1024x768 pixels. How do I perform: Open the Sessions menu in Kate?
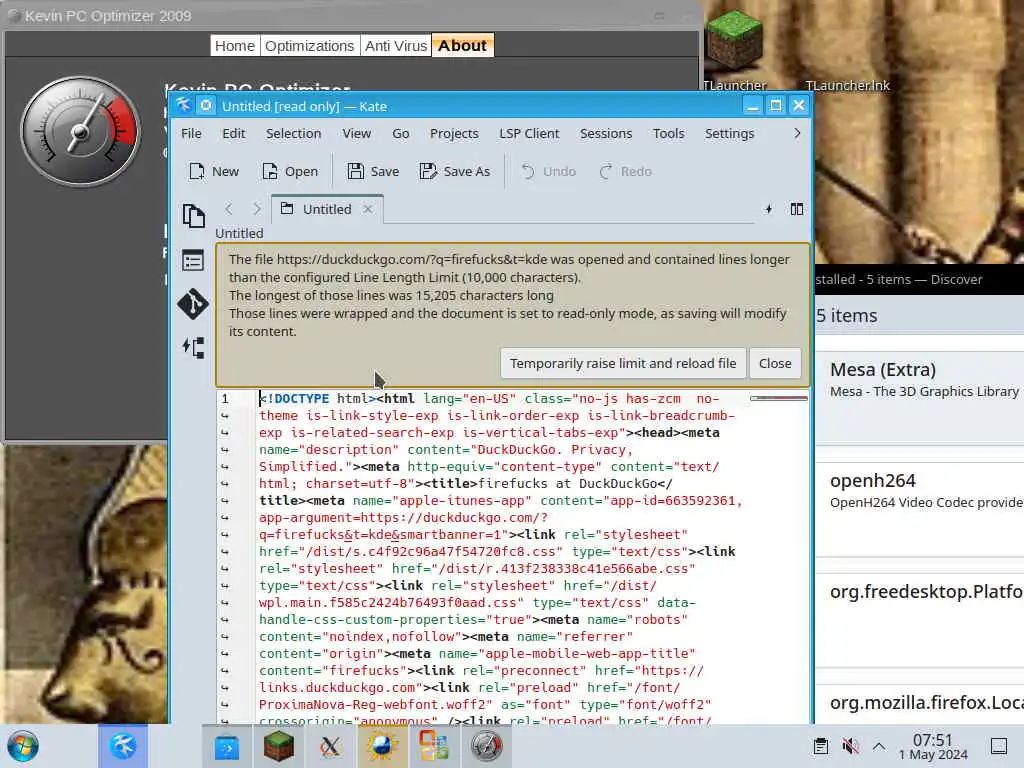606,133
